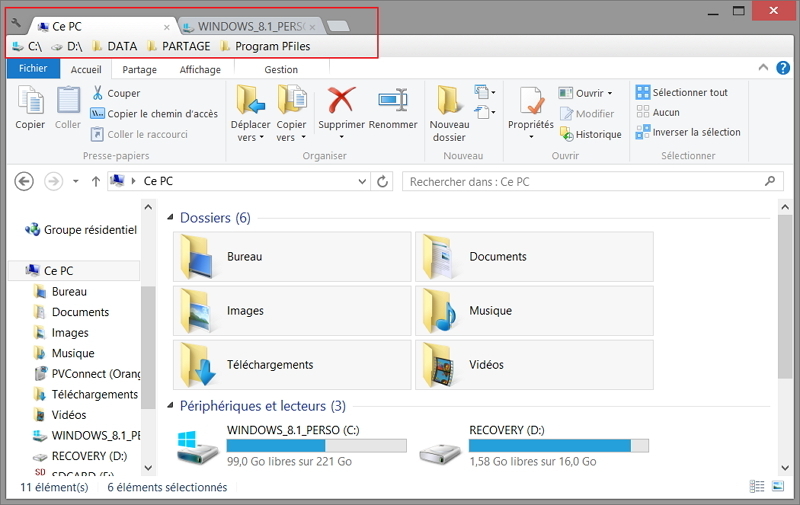Click the Rechercher dans : Ce PC field
The image size is (800, 505).
[593, 182]
